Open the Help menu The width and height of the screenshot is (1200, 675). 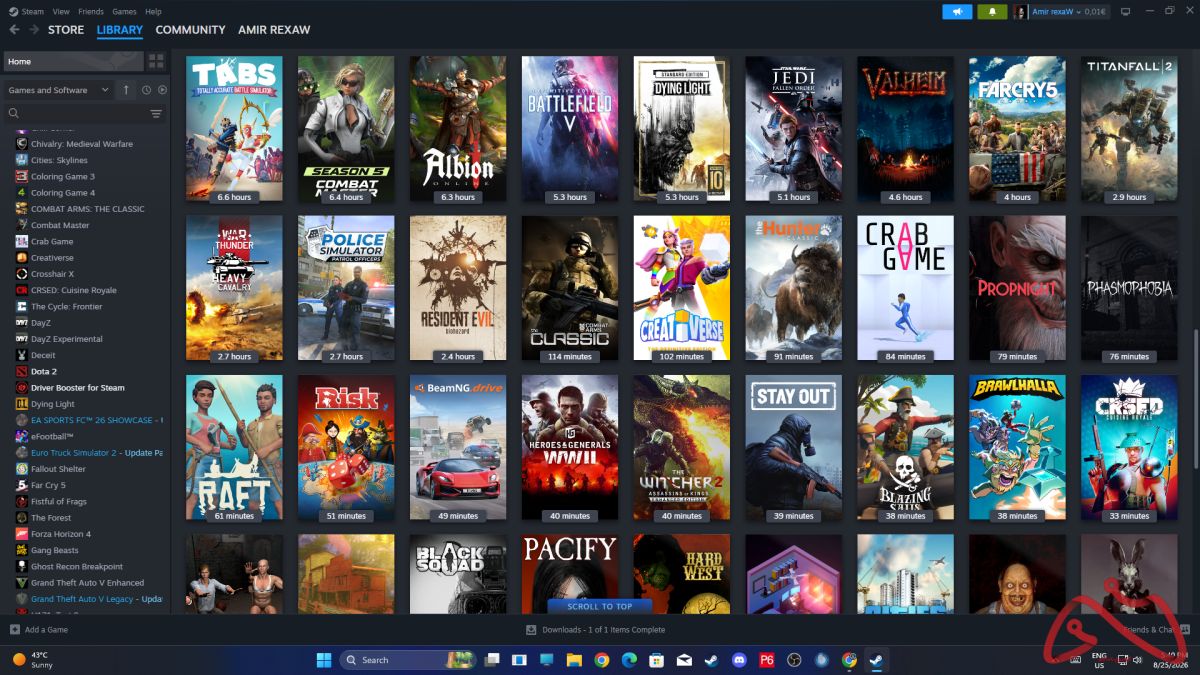tap(153, 12)
